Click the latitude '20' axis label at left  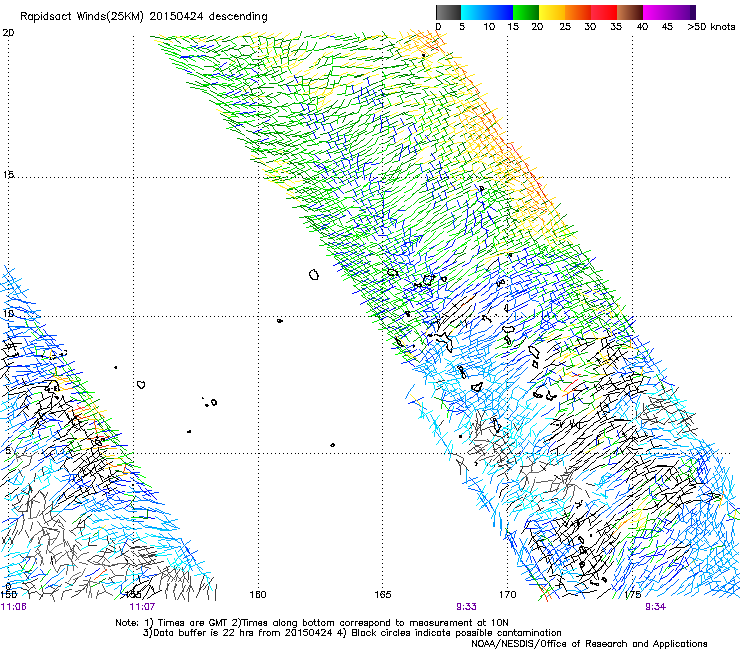click(8, 33)
